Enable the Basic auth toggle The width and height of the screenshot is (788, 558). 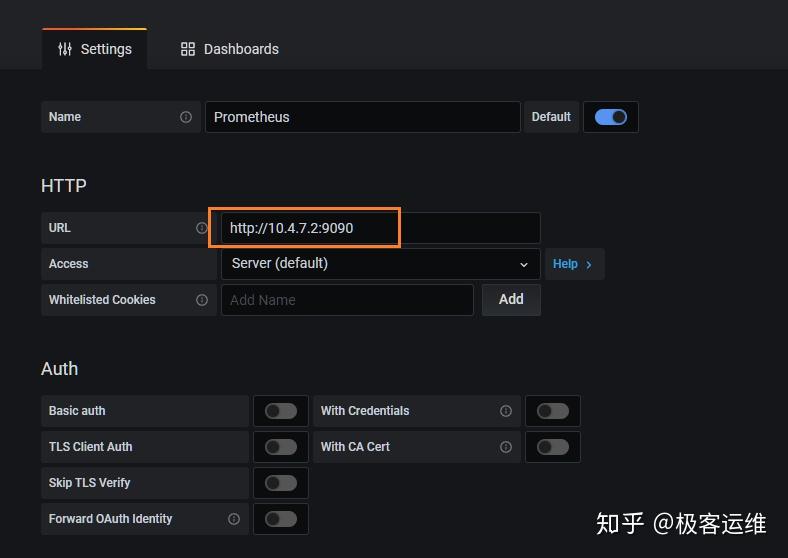click(281, 411)
